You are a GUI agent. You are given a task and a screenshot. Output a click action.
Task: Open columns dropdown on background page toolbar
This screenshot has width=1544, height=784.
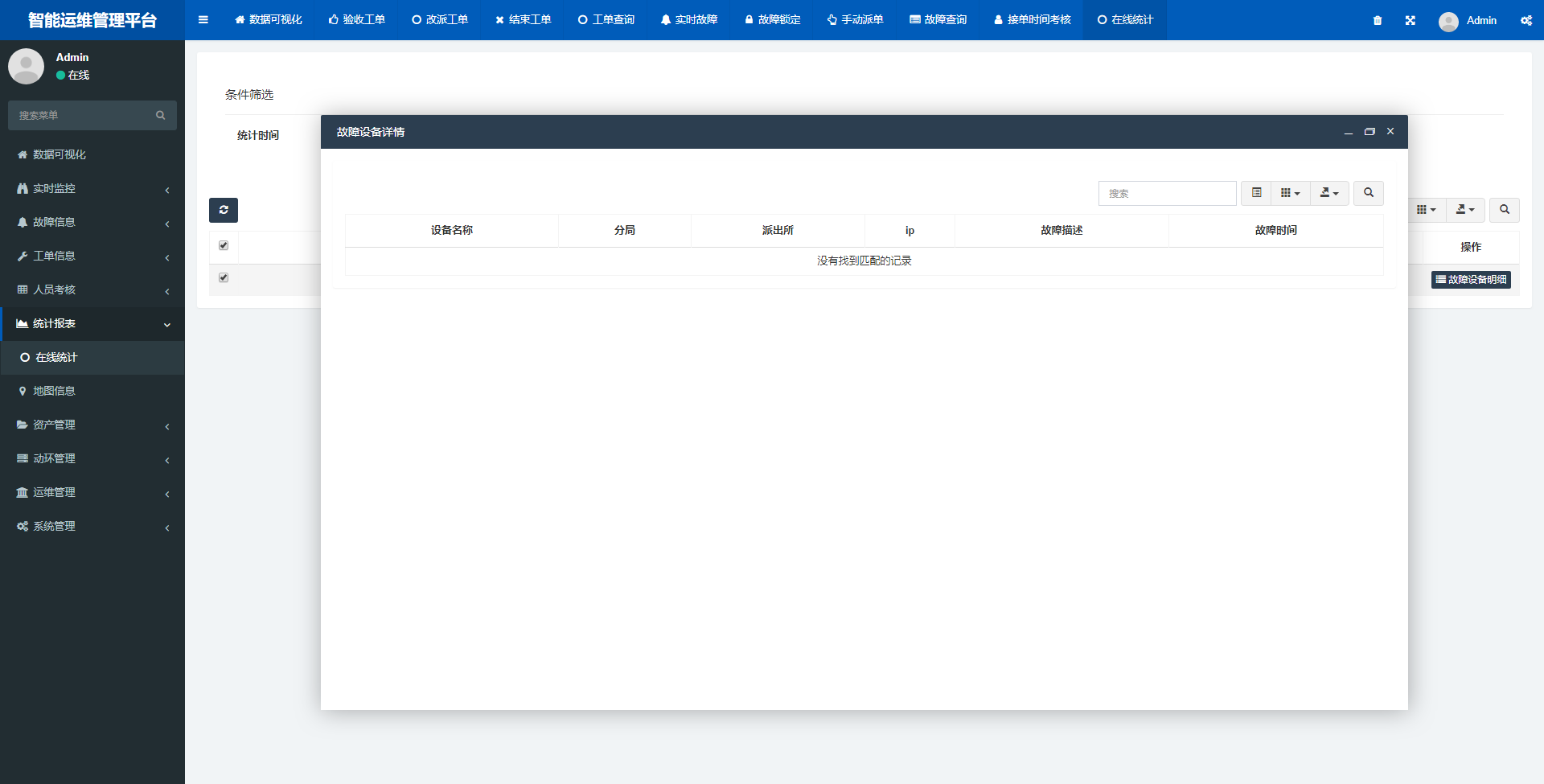coord(1427,210)
